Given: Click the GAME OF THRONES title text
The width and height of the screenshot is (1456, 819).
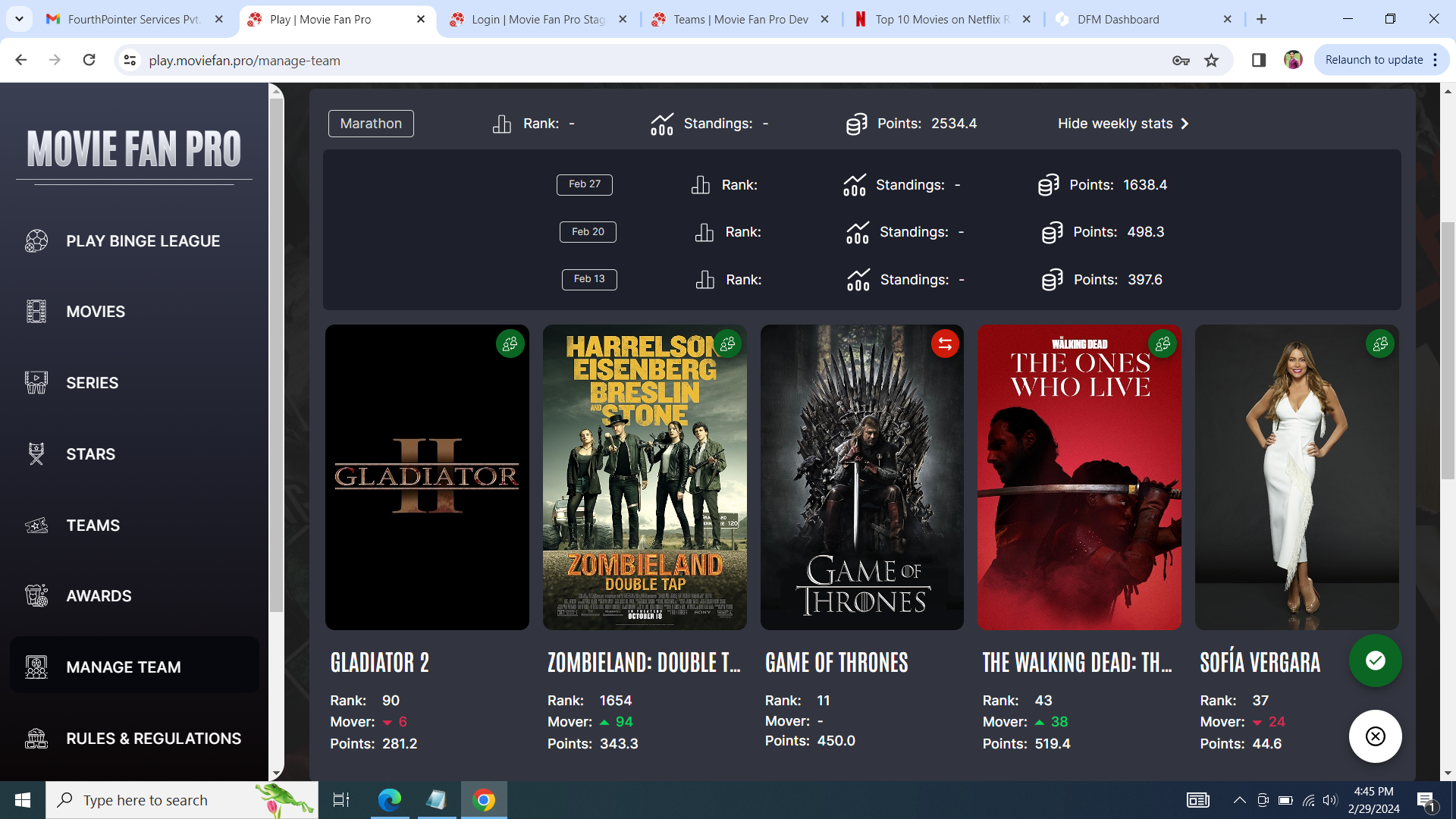Looking at the screenshot, I should (x=836, y=663).
